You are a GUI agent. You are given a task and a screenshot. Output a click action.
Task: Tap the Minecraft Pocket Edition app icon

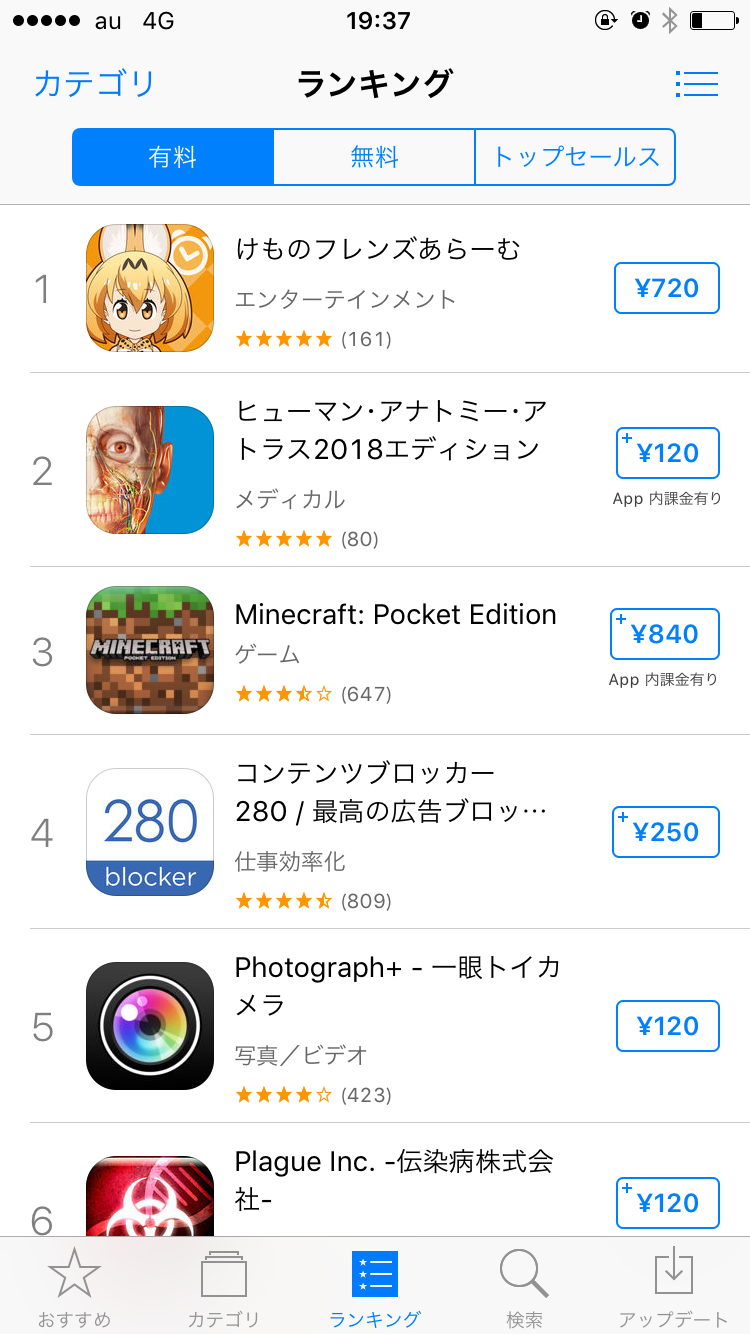point(150,650)
